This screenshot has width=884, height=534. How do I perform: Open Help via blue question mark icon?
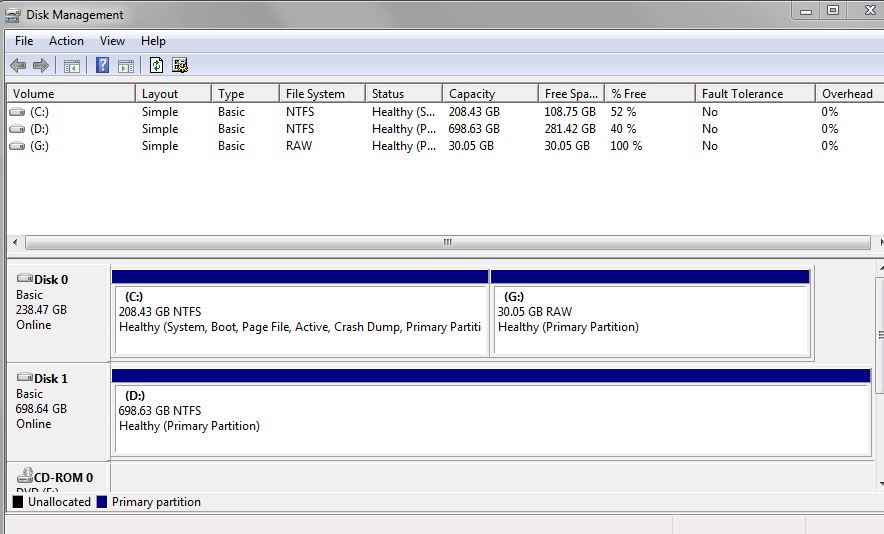(102, 66)
